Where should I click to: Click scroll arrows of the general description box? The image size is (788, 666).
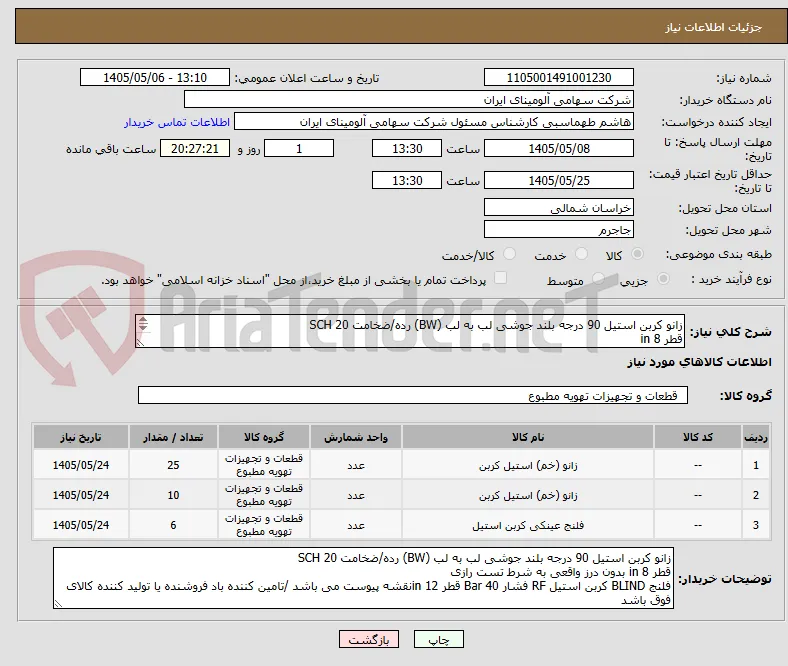pyautogui.click(x=143, y=324)
